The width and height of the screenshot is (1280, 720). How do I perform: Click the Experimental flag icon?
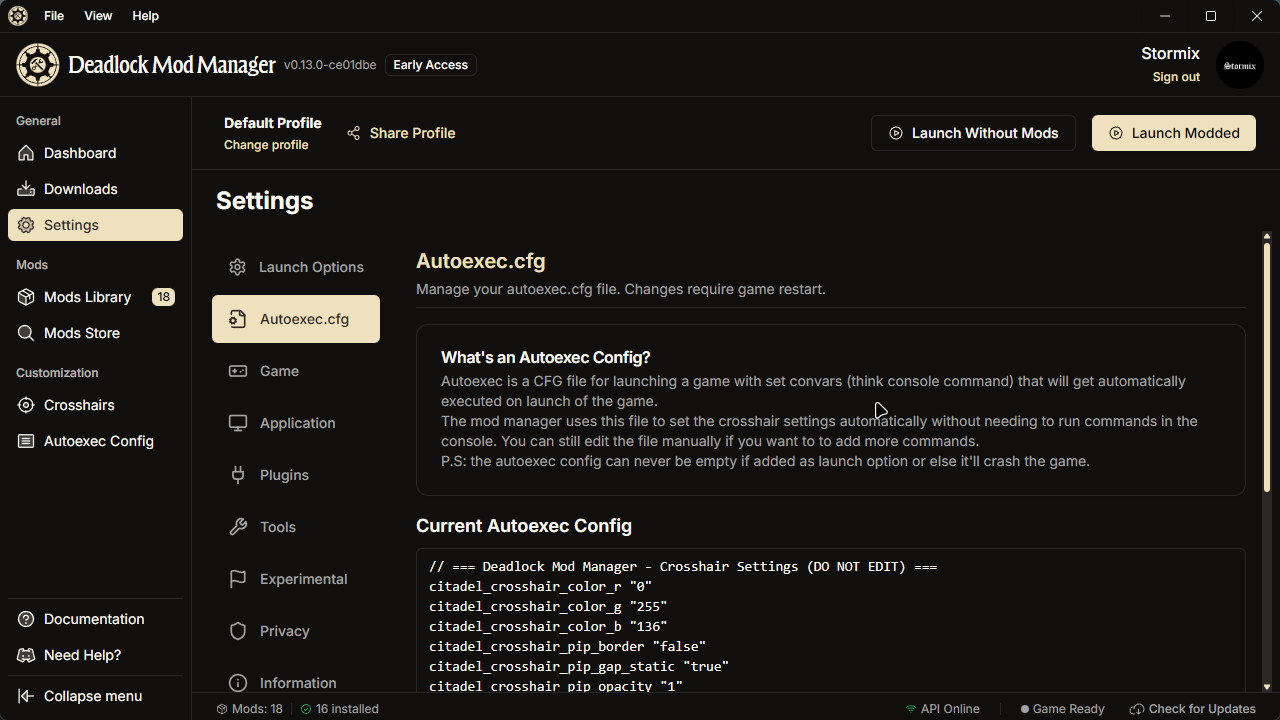pyautogui.click(x=238, y=579)
